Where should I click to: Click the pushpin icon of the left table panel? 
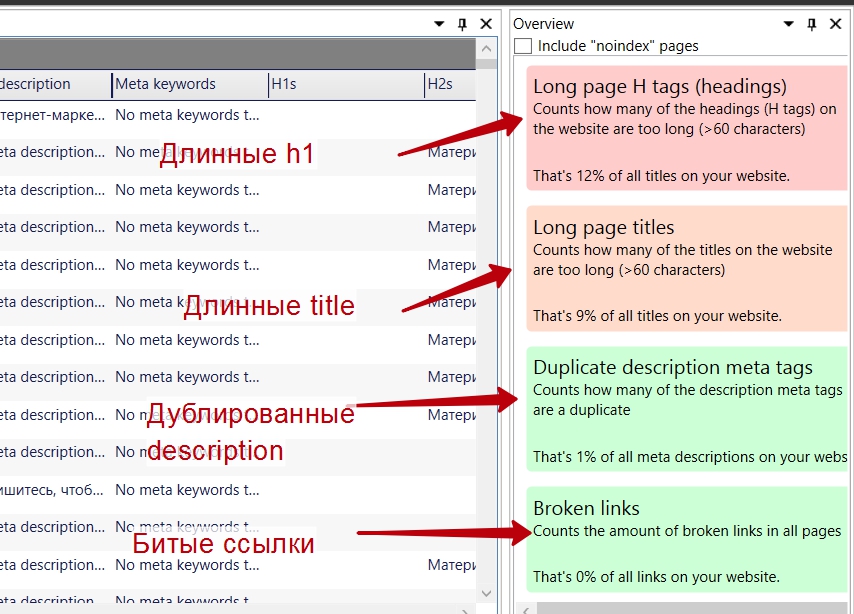tap(462, 24)
